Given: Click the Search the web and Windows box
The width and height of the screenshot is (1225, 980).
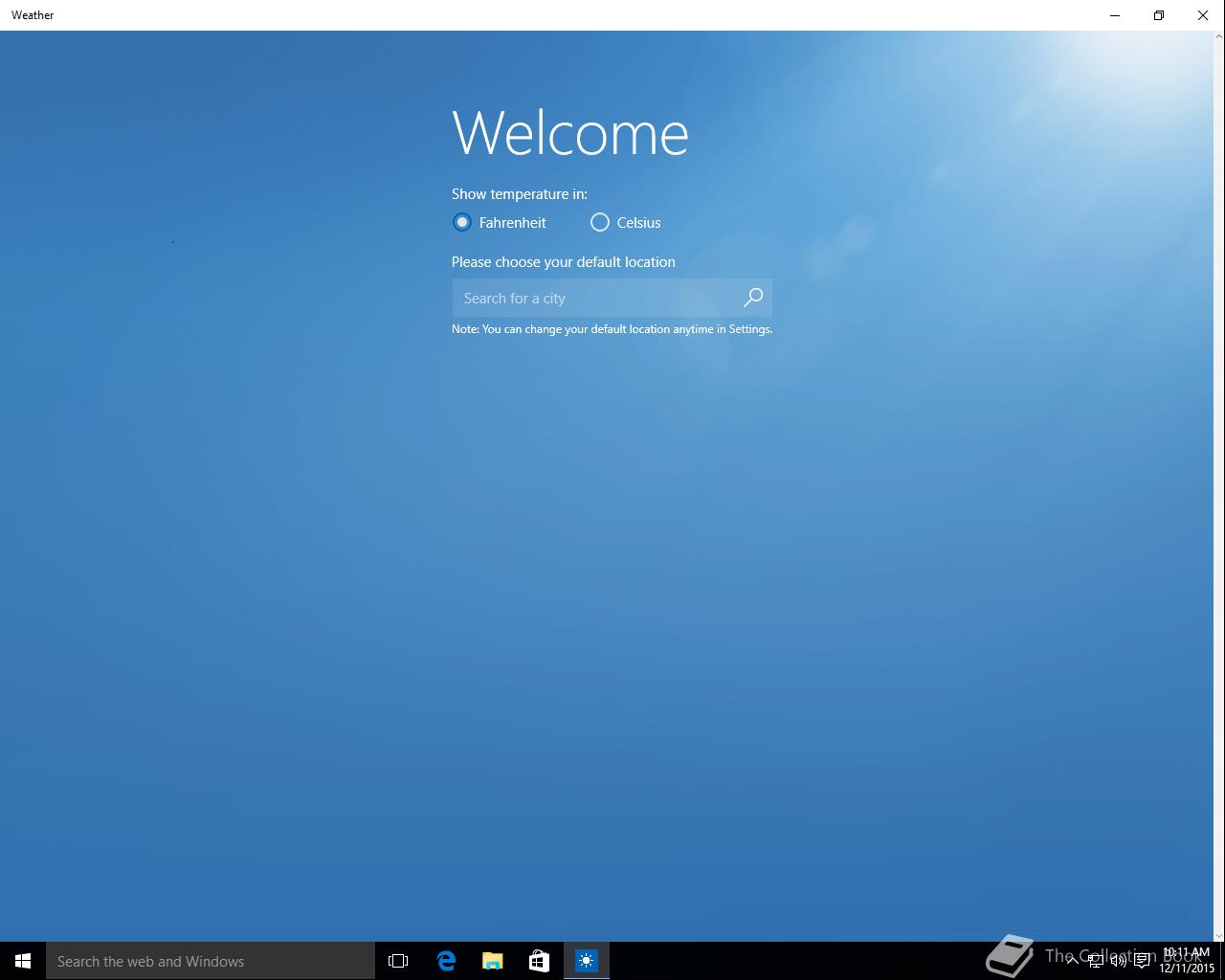Looking at the screenshot, I should click(211, 961).
